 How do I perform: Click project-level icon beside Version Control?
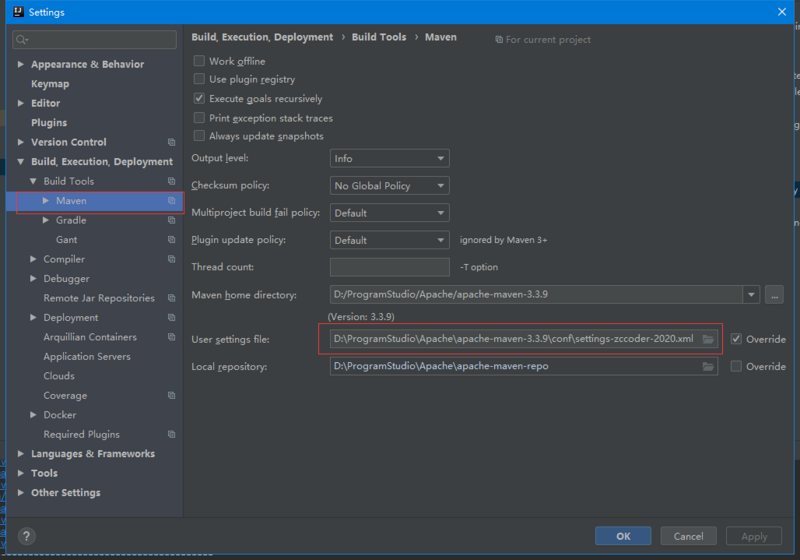click(171, 142)
